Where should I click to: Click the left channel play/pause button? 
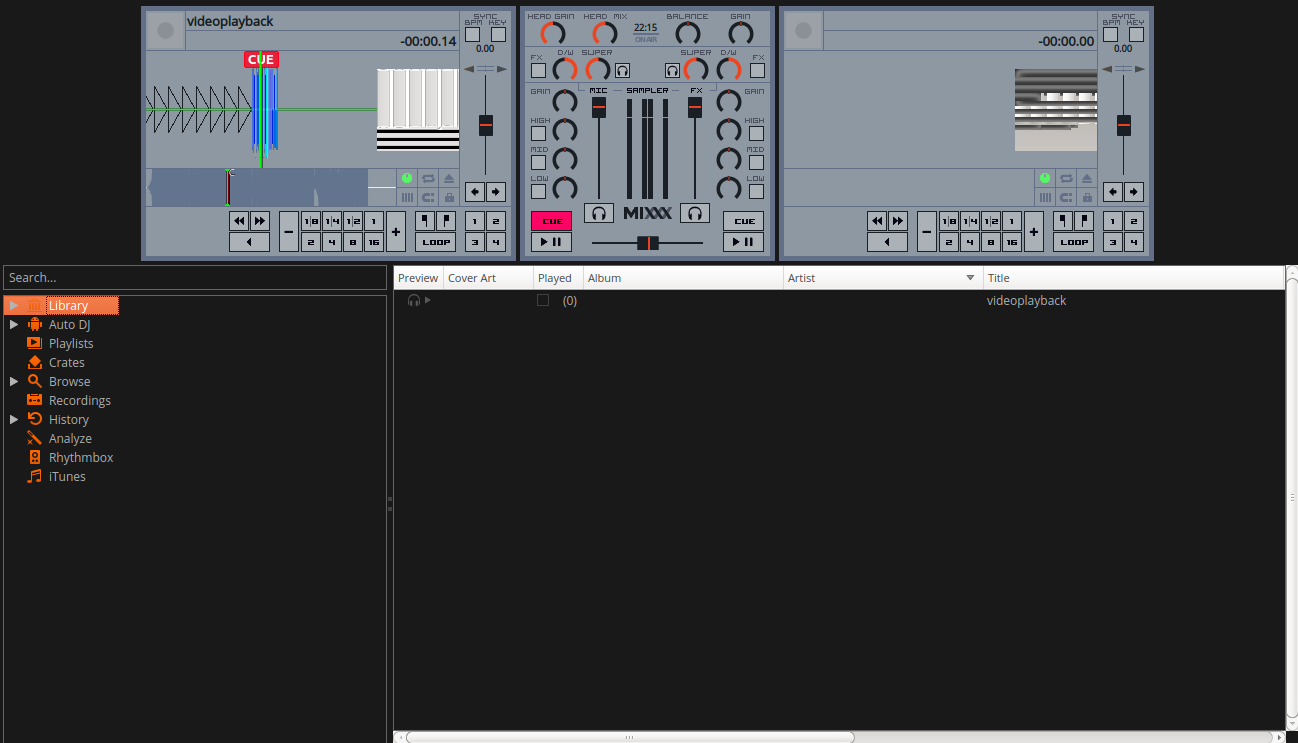tap(551, 242)
